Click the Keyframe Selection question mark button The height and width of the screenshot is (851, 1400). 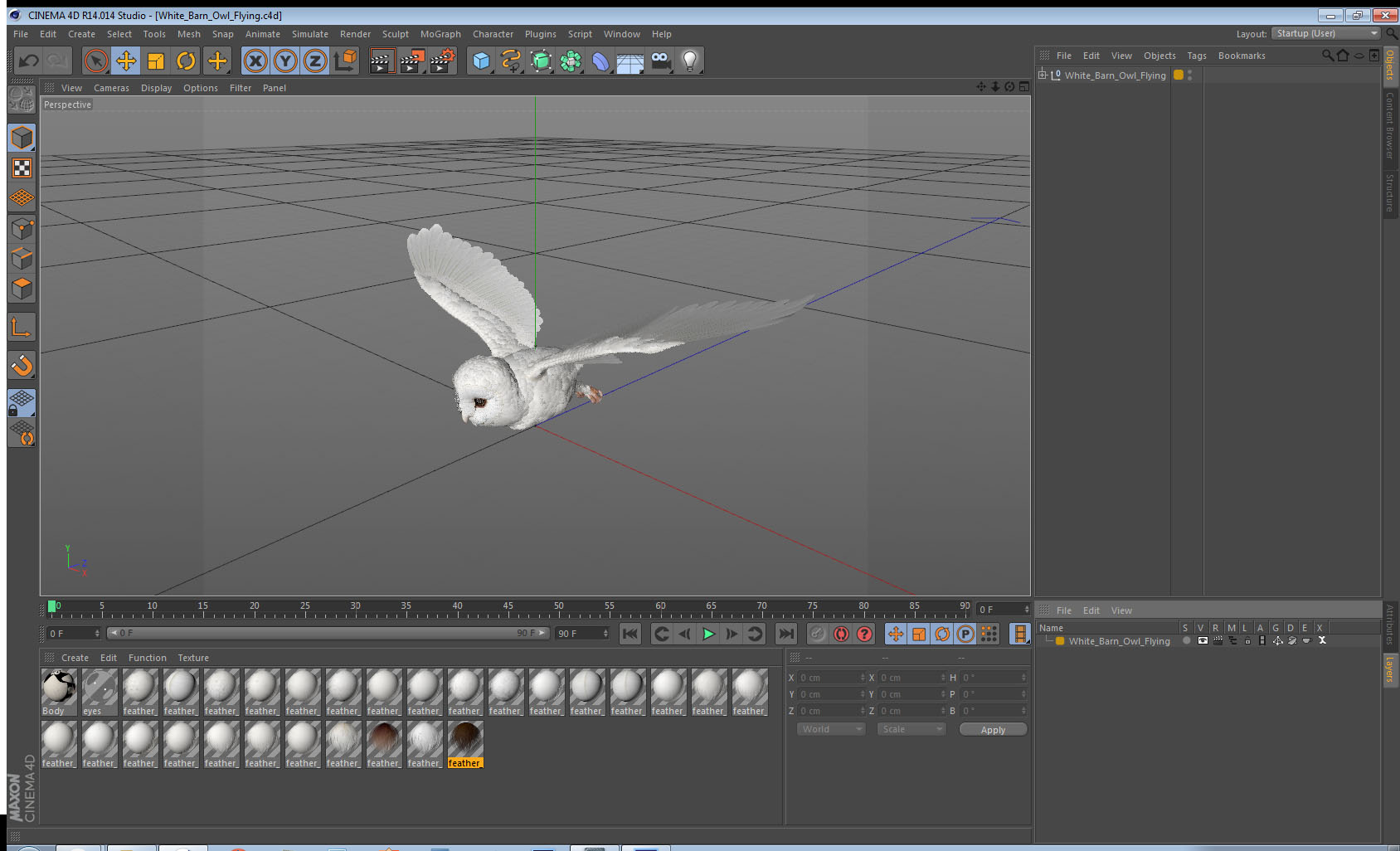[864, 634]
